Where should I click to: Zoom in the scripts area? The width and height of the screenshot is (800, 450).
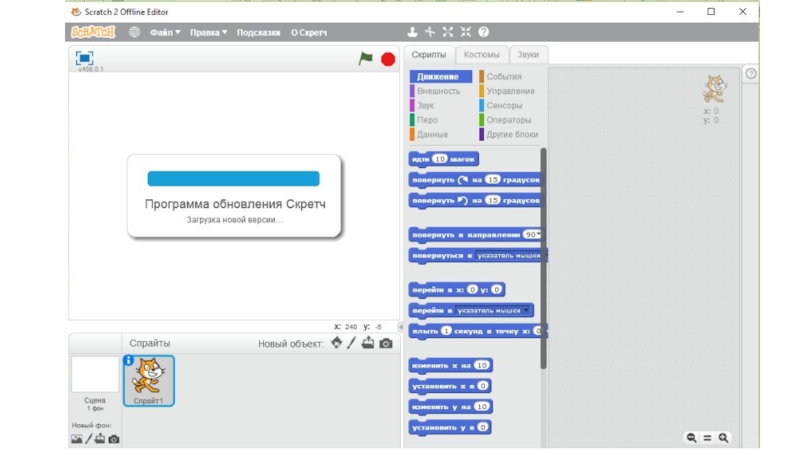pos(723,438)
